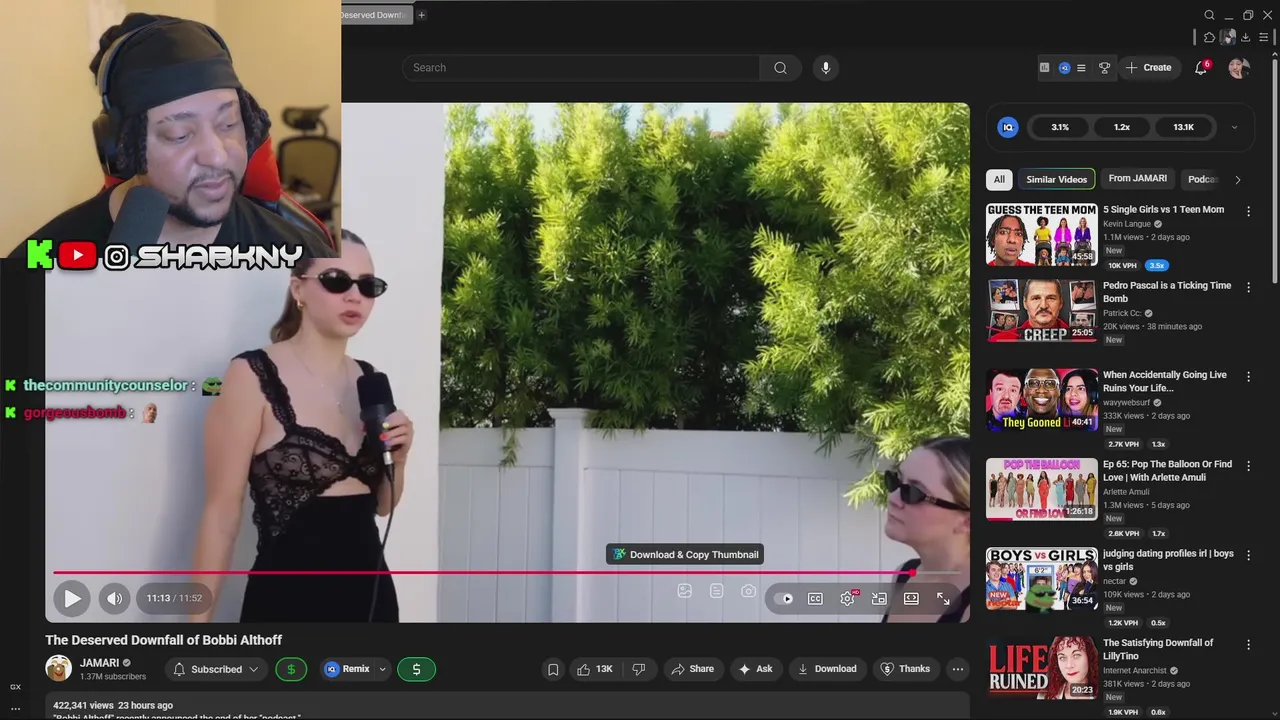The width and height of the screenshot is (1280, 720).
Task: Click the Share button
Action: [692, 669]
